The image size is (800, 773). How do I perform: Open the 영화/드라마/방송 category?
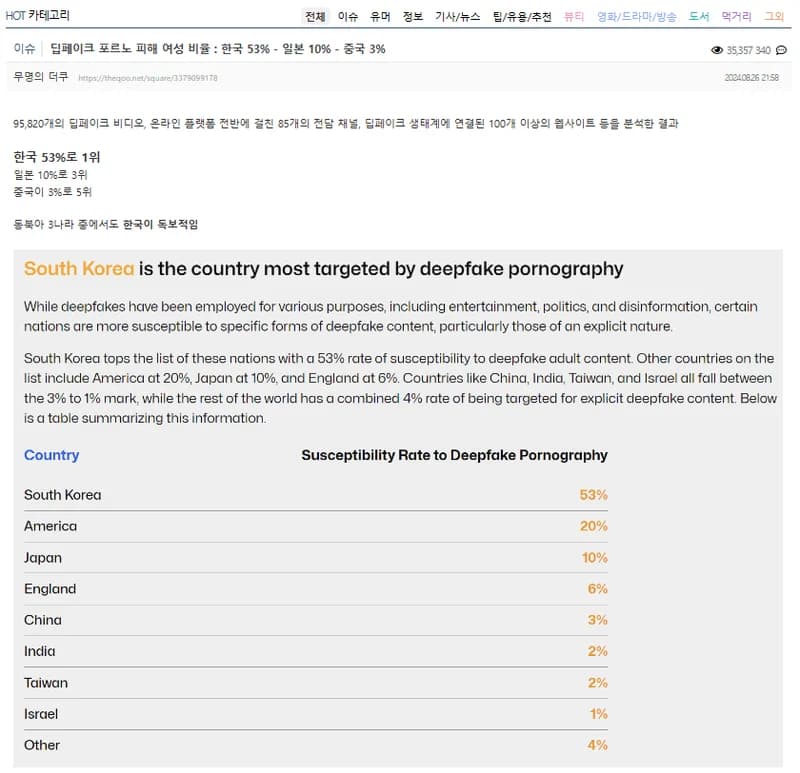(x=636, y=17)
